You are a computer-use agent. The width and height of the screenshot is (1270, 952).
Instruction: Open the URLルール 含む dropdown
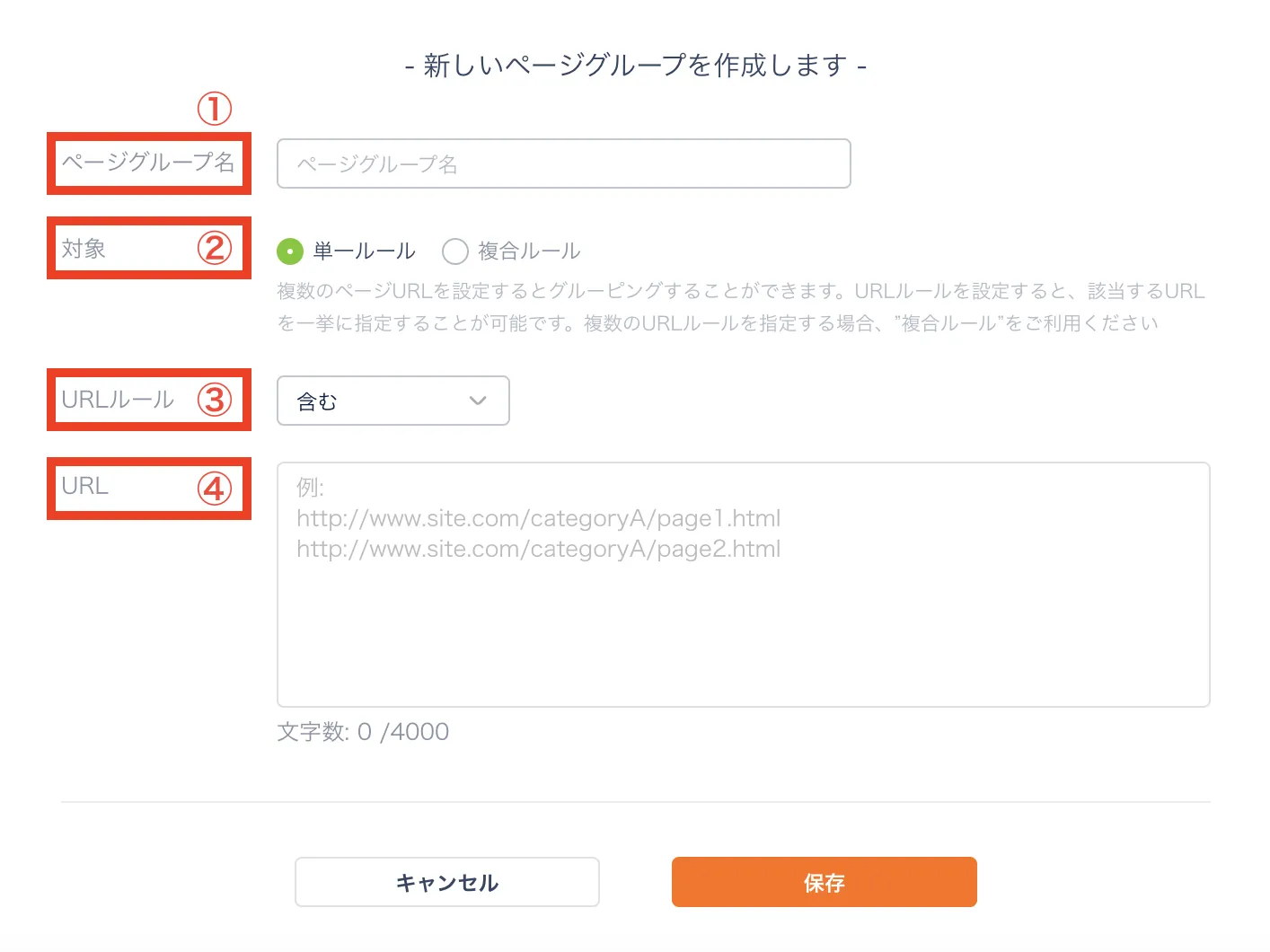click(392, 401)
